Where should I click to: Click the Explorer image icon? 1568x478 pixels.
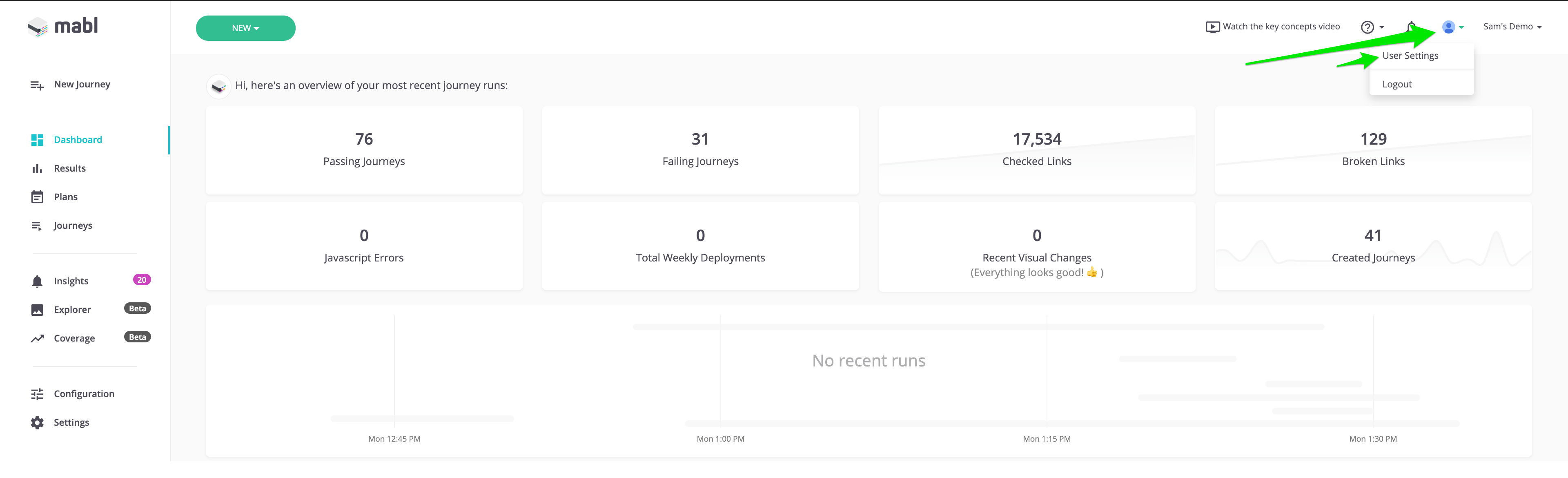37,310
